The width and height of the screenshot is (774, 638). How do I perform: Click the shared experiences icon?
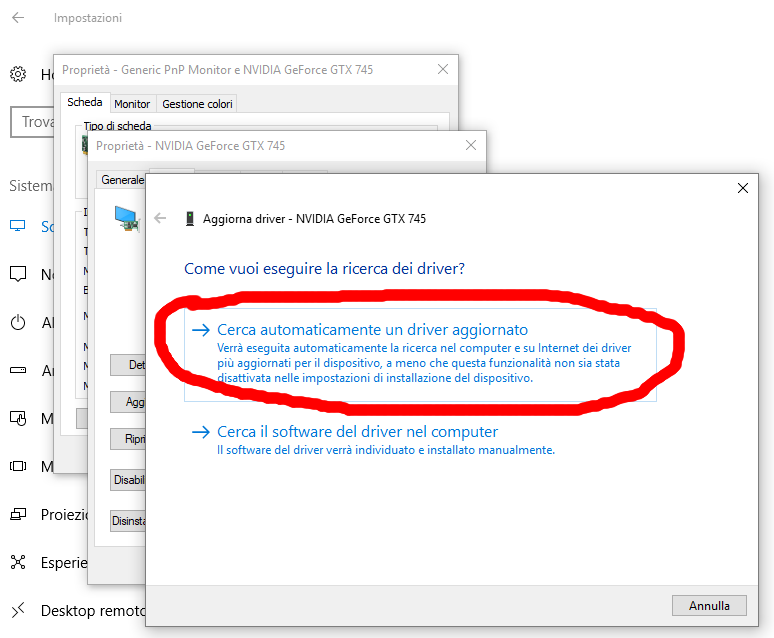point(18,562)
